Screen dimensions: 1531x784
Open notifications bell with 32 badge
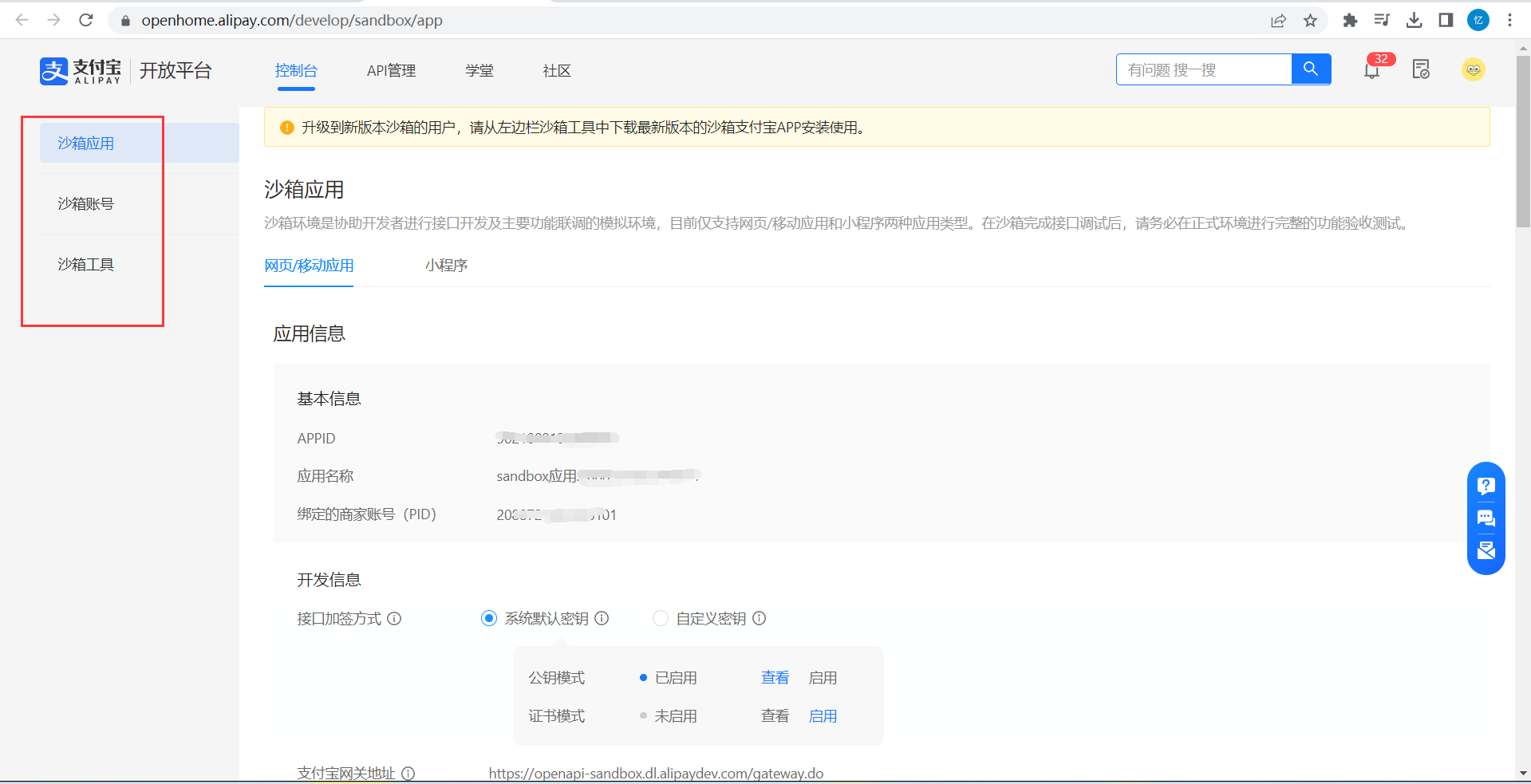[1372, 70]
